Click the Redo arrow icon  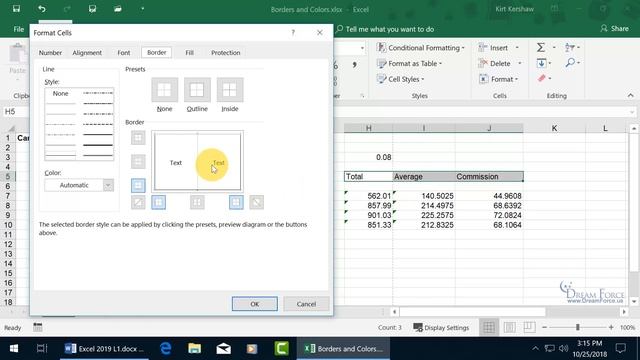(67, 9)
